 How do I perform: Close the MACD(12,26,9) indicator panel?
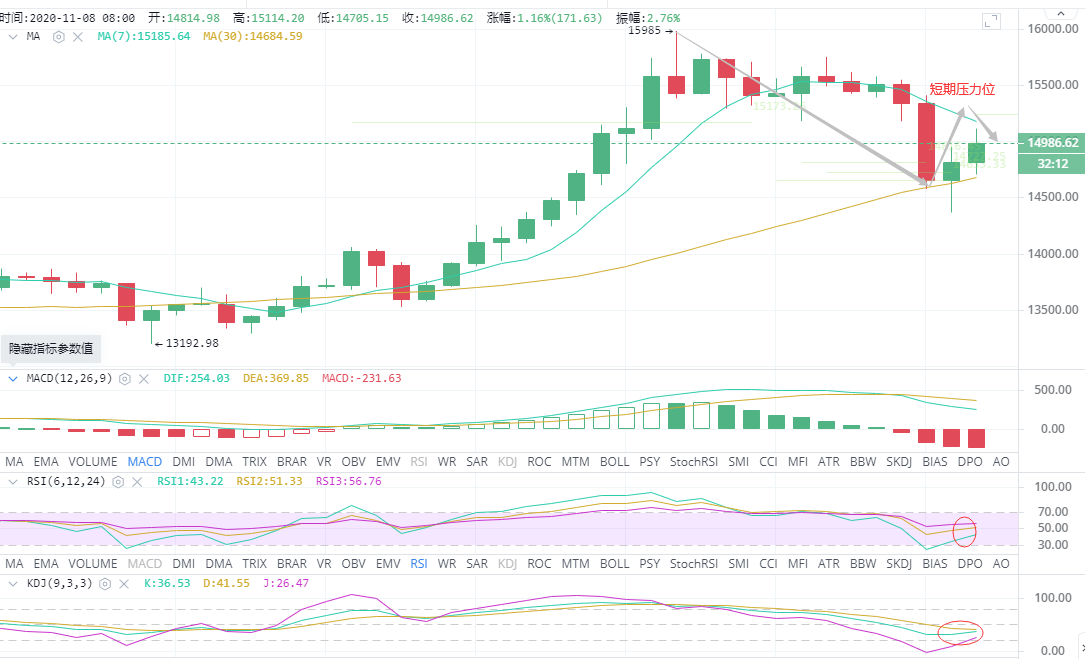pos(143,379)
